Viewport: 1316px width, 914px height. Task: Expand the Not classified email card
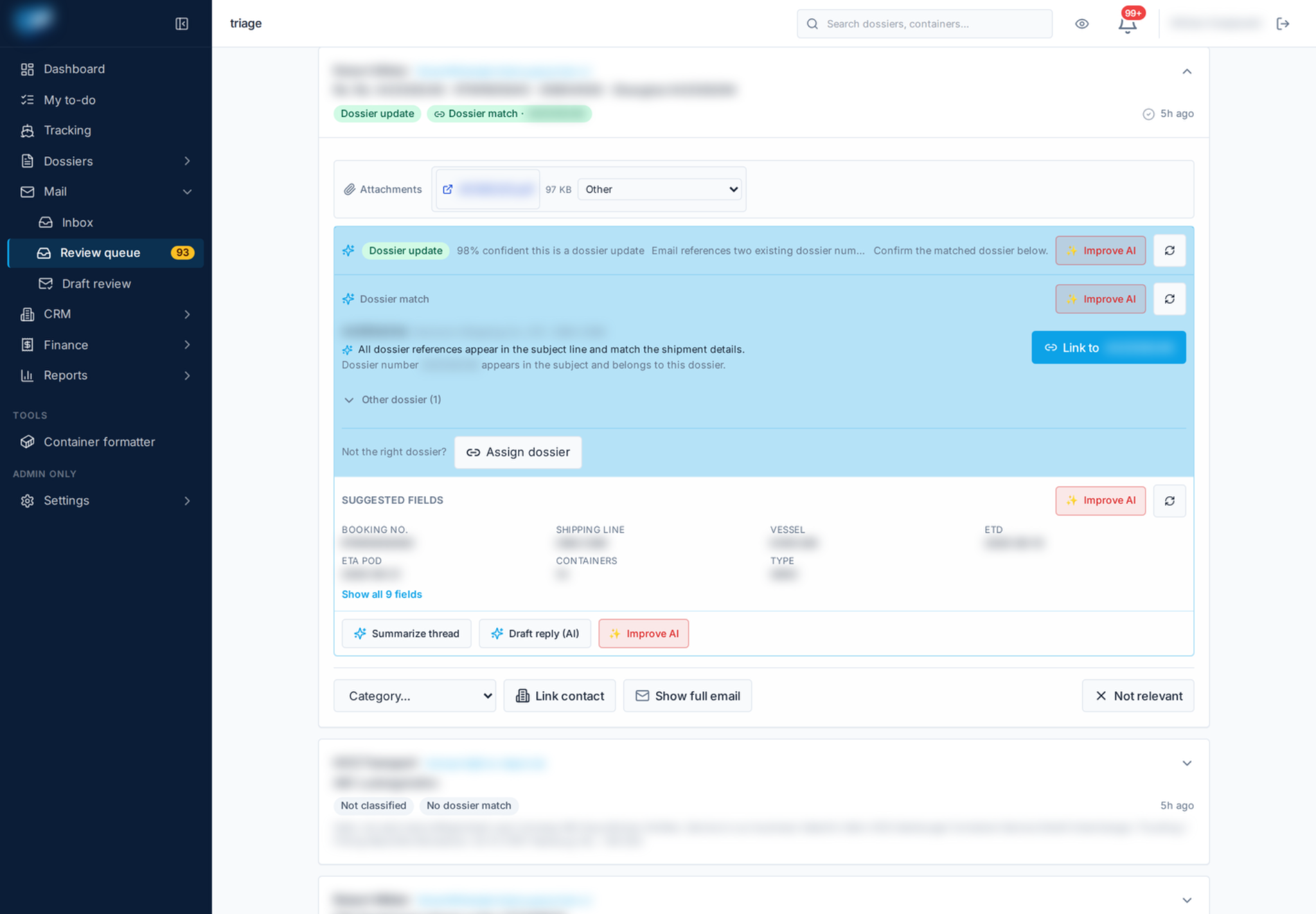coord(1187,763)
